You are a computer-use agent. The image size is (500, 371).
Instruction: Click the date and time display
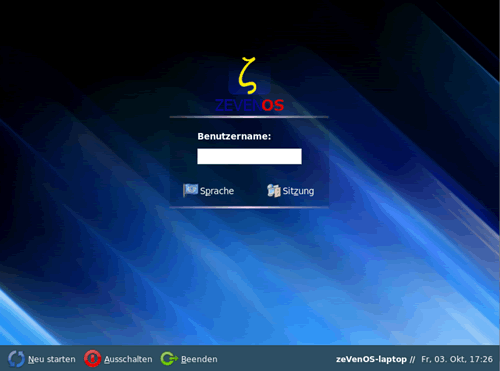[x=457, y=359]
